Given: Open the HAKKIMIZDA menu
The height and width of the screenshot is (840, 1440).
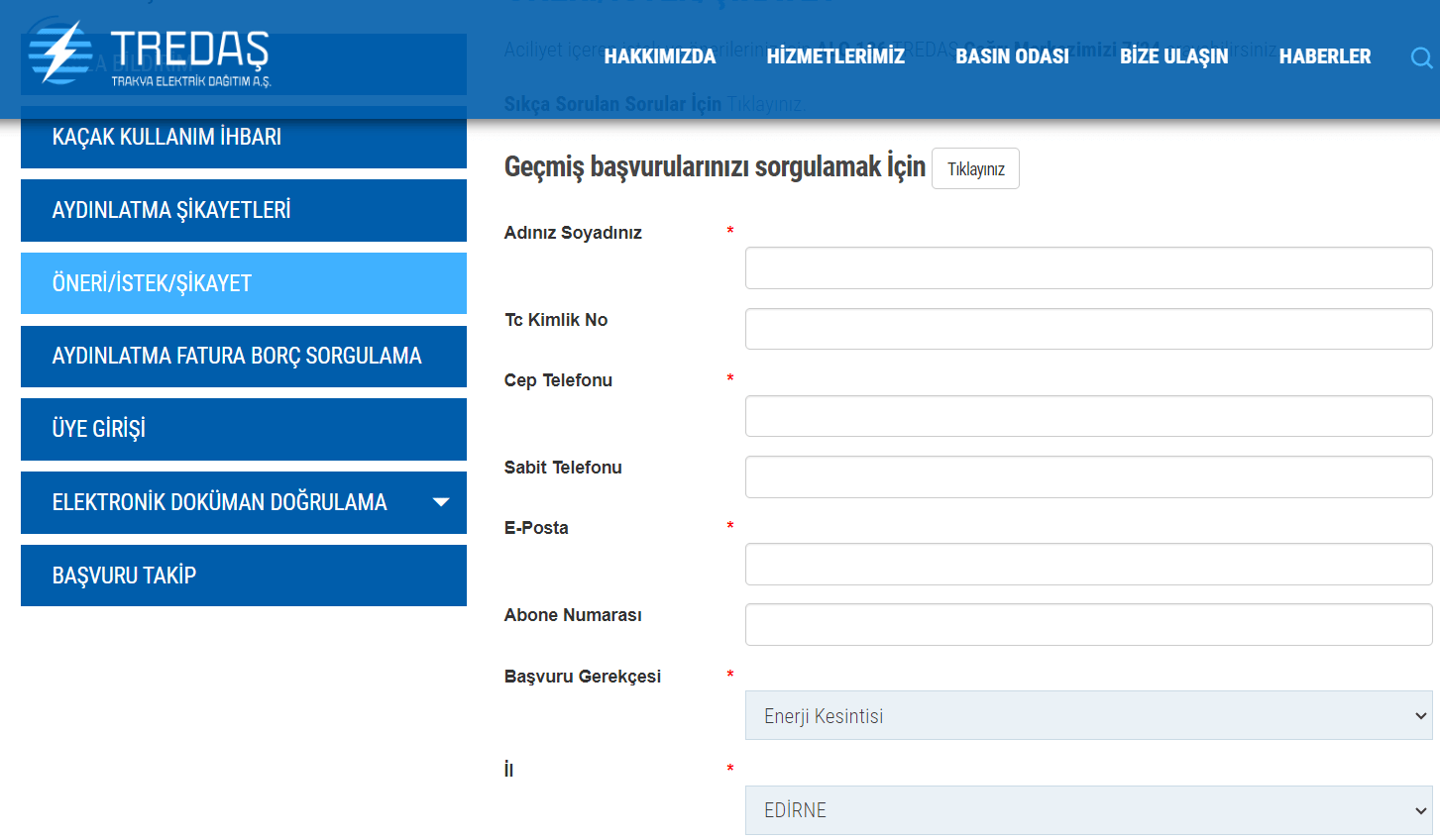Looking at the screenshot, I should [x=660, y=56].
